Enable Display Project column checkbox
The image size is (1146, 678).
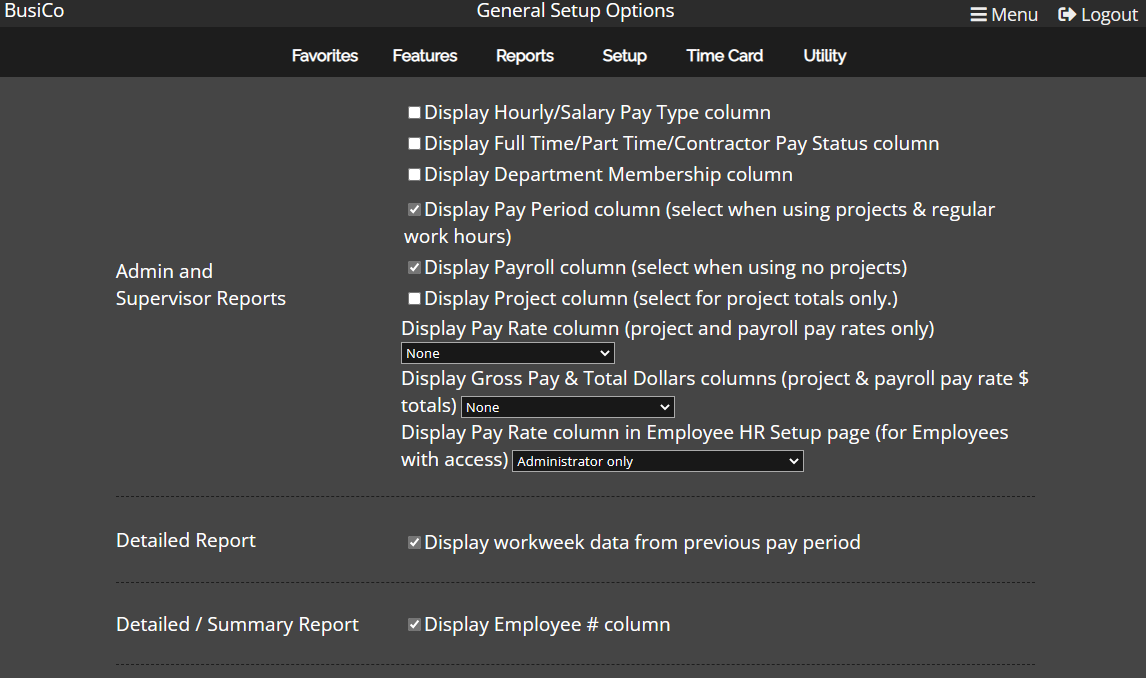coord(414,298)
